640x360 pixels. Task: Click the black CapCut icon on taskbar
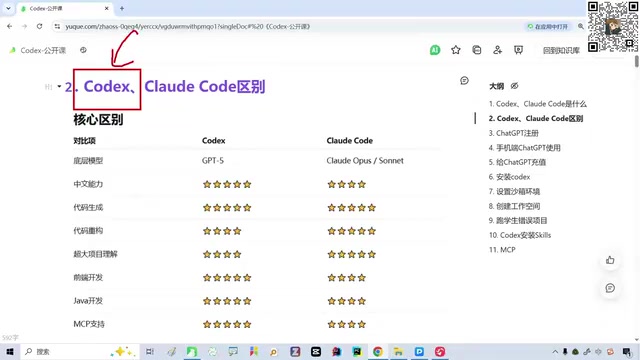pos(316,351)
